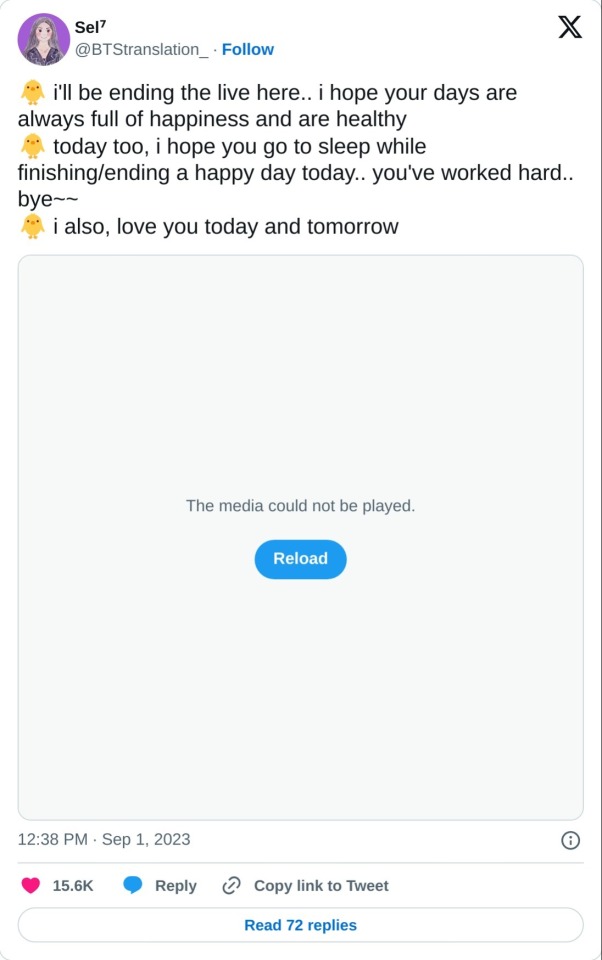Click the chain link icon
The width and height of the screenshot is (602, 960).
(232, 885)
